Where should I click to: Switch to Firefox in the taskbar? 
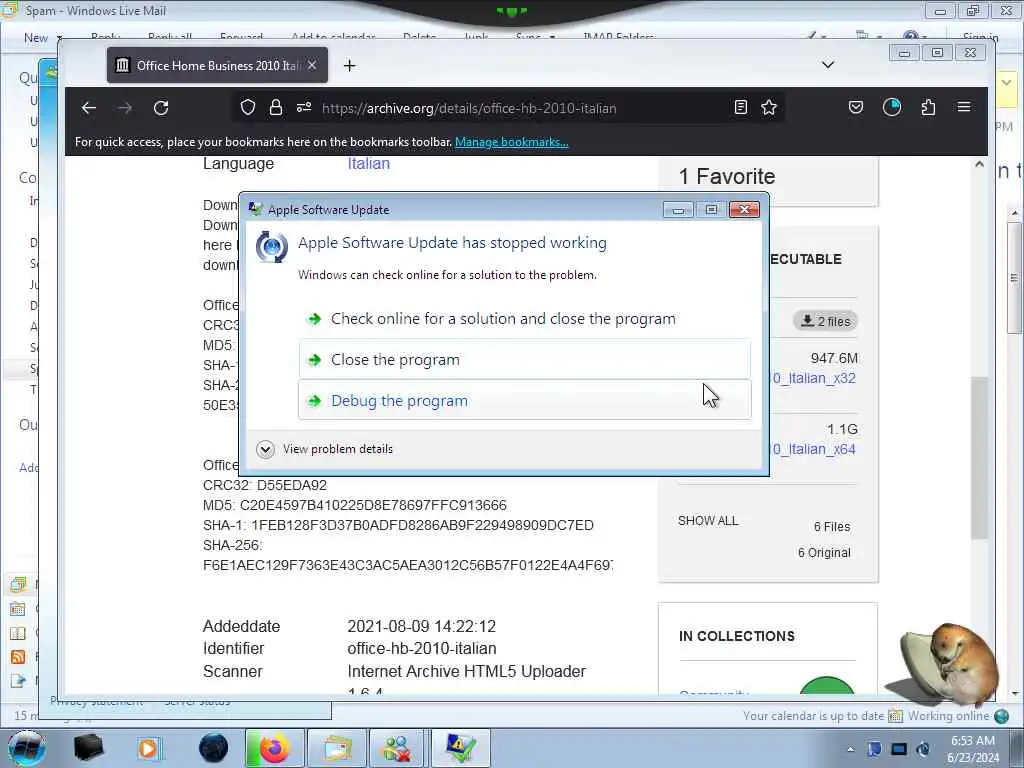click(274, 748)
